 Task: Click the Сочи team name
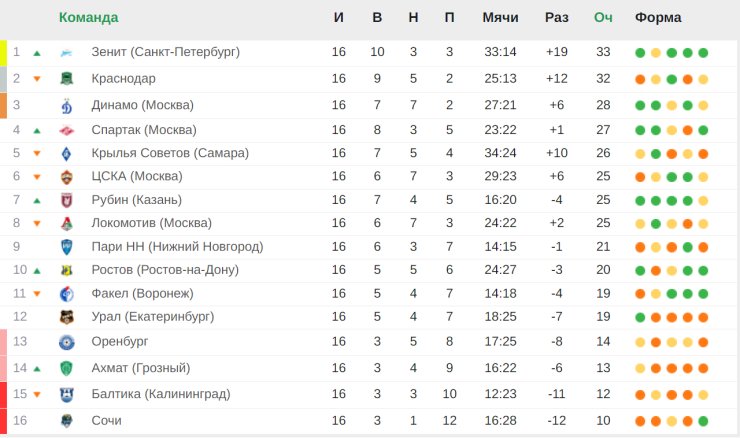[x=107, y=421]
